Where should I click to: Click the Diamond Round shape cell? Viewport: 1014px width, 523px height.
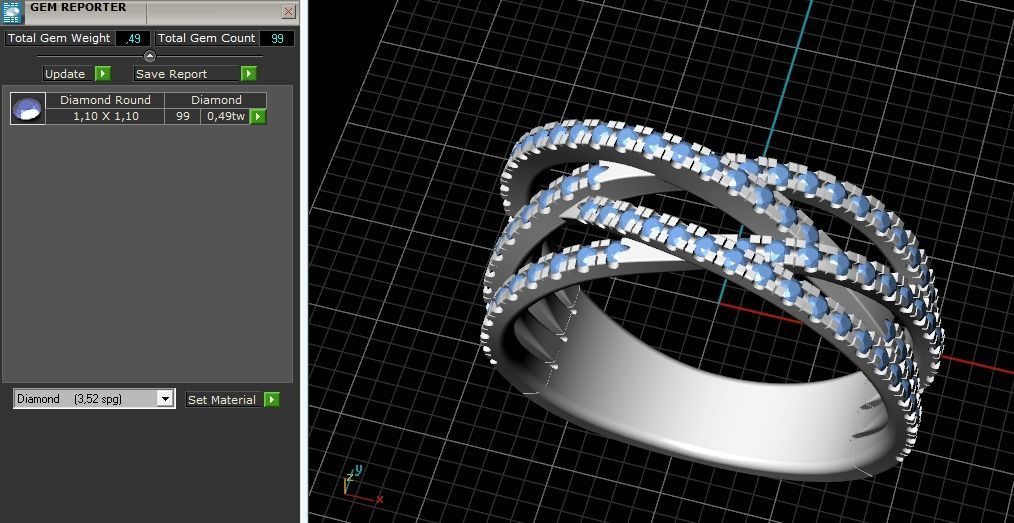[105, 100]
